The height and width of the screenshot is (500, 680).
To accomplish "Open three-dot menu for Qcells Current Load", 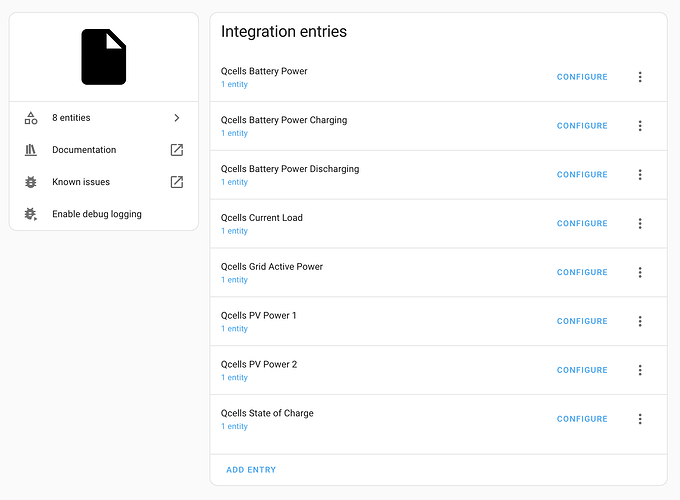I will tap(640, 224).
